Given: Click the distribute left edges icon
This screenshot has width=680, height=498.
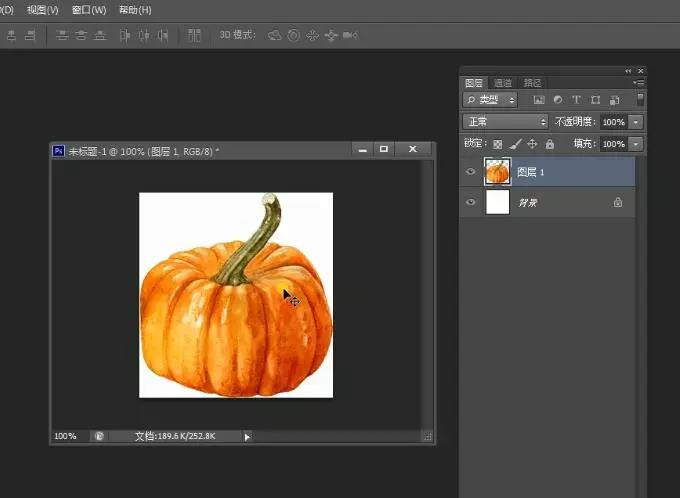Looking at the screenshot, I should tap(125, 36).
